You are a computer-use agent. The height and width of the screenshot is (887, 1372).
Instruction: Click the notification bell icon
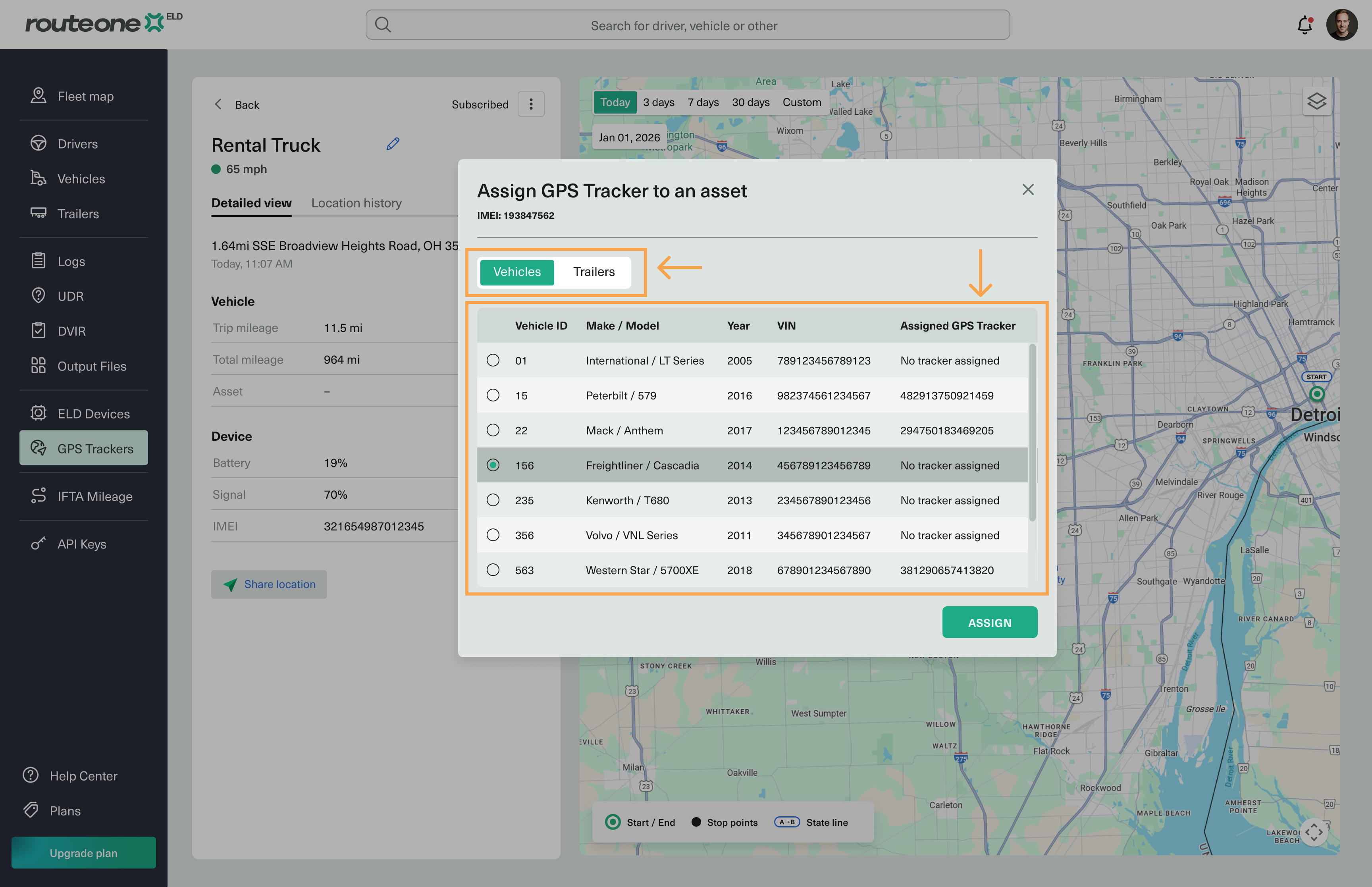point(1305,25)
